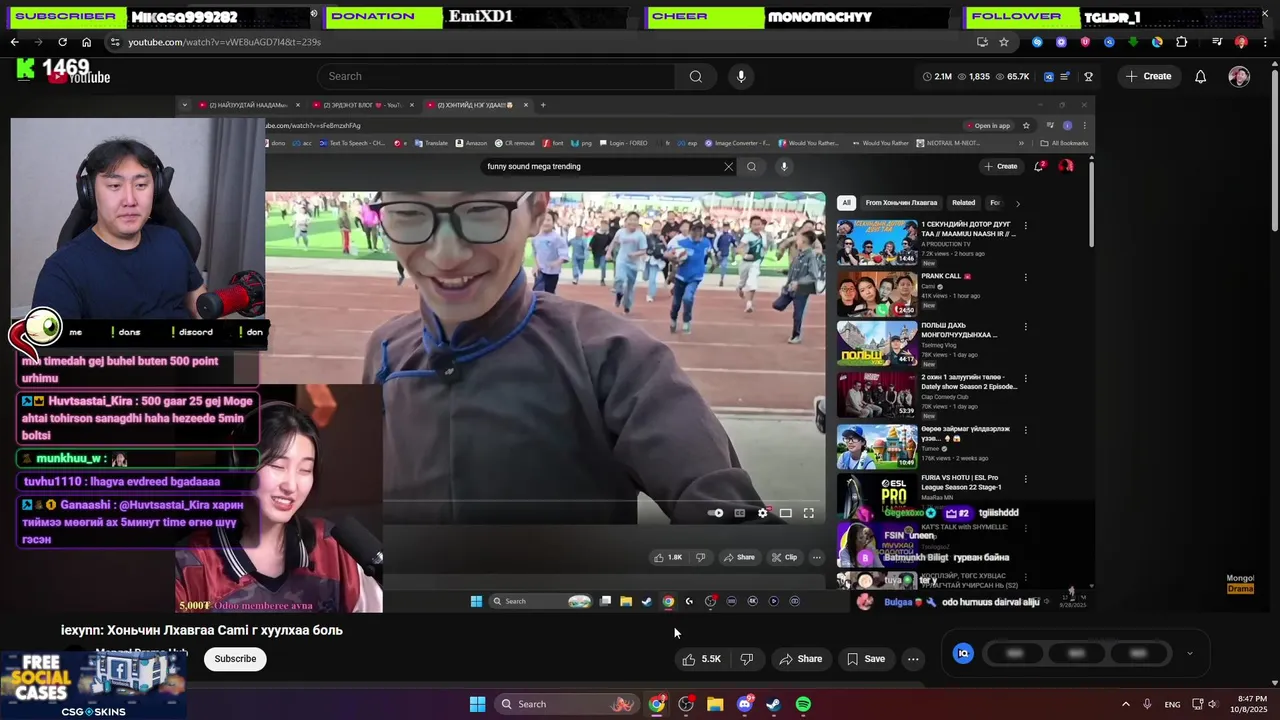The image size is (1280, 720).
Task: Open YouTube notifications bell
Action: [1200, 76]
